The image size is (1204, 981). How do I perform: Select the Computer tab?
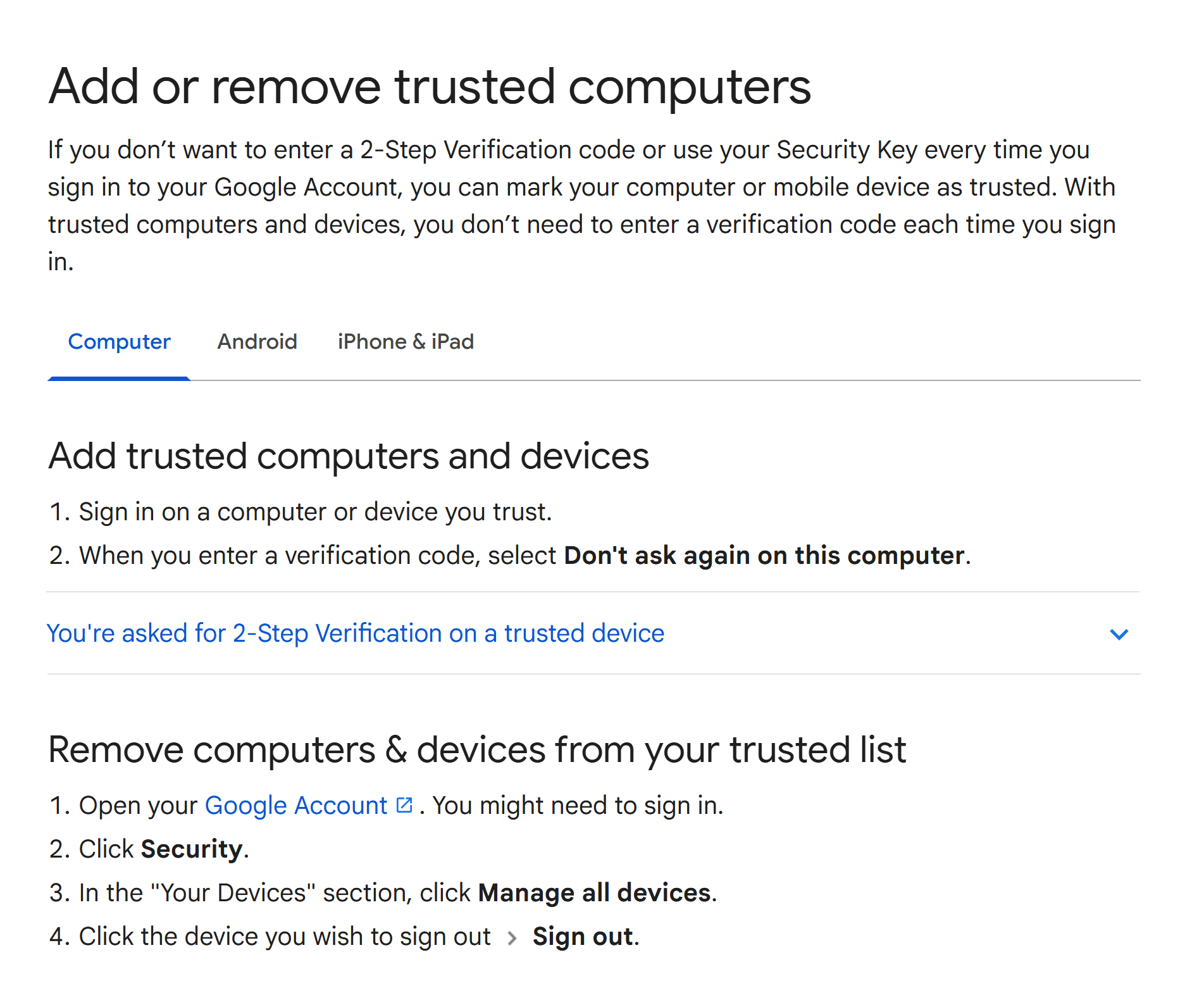click(x=119, y=342)
